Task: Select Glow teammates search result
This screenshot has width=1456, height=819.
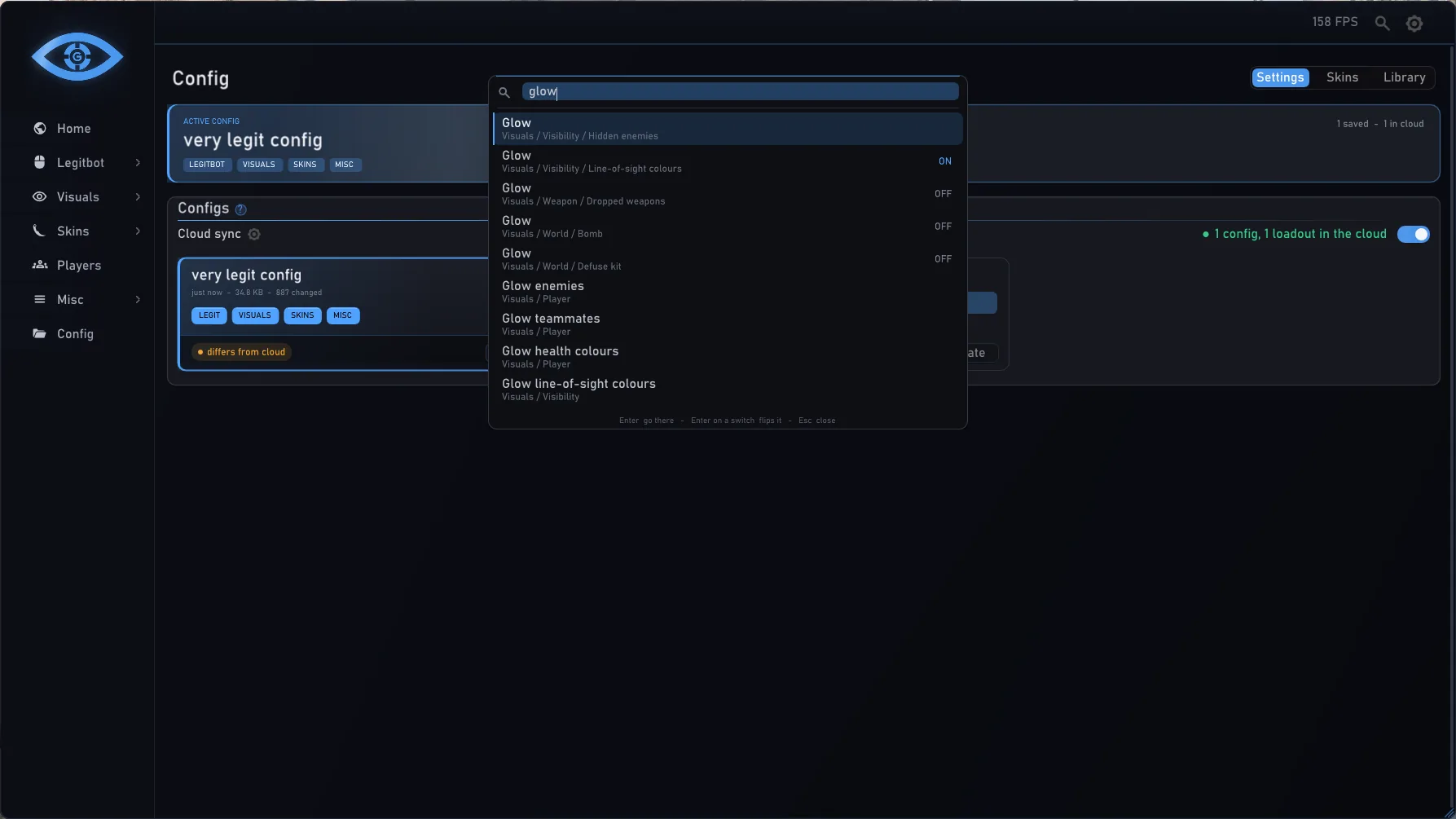Action: tap(728, 324)
